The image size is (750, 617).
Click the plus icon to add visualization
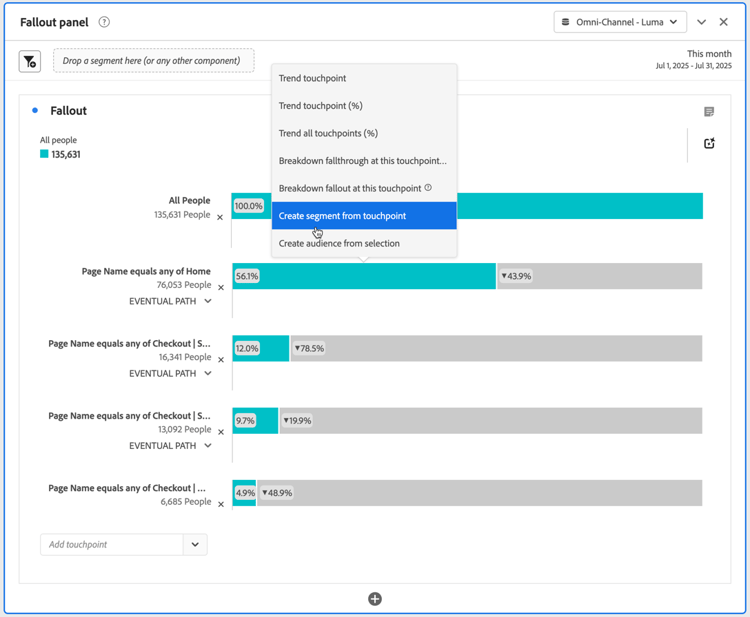(375, 599)
